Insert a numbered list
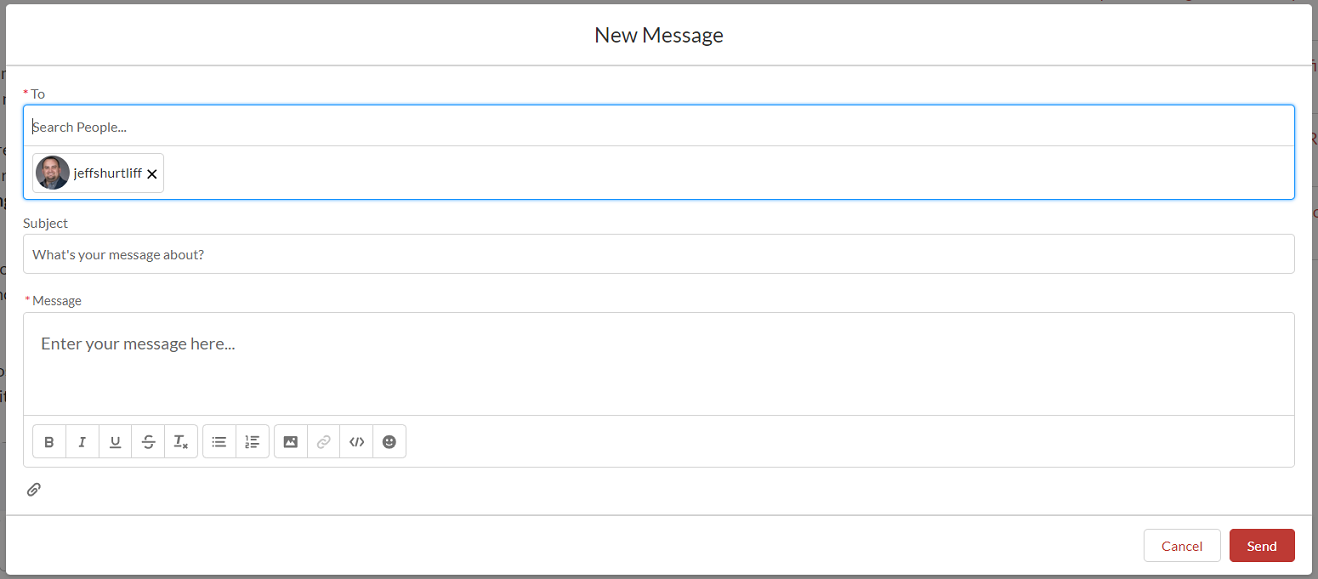The height and width of the screenshot is (579, 1318). coord(252,441)
